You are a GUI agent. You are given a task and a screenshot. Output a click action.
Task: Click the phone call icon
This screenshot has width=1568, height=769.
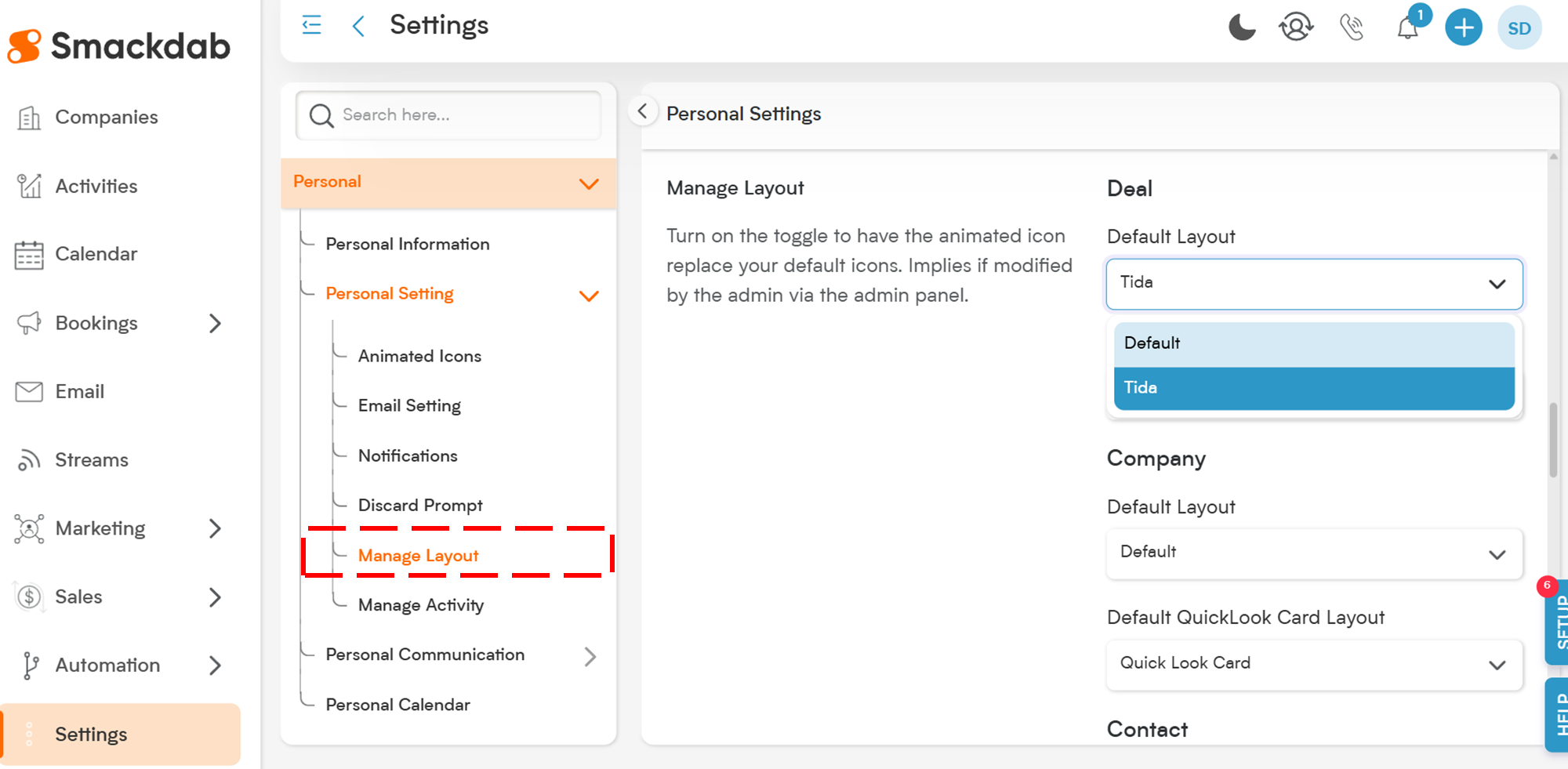(x=1352, y=27)
